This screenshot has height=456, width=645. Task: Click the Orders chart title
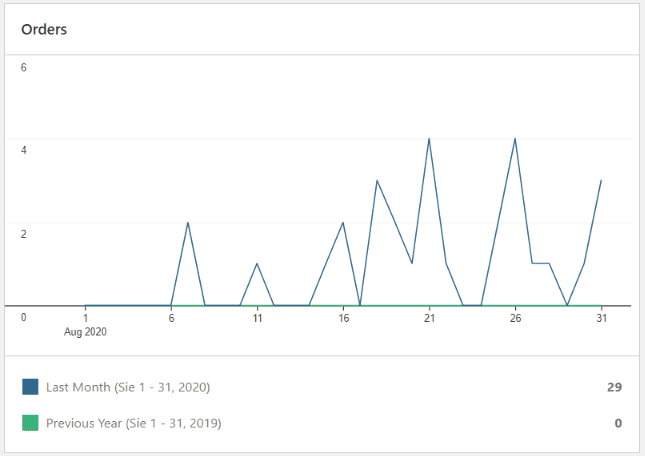(44, 29)
